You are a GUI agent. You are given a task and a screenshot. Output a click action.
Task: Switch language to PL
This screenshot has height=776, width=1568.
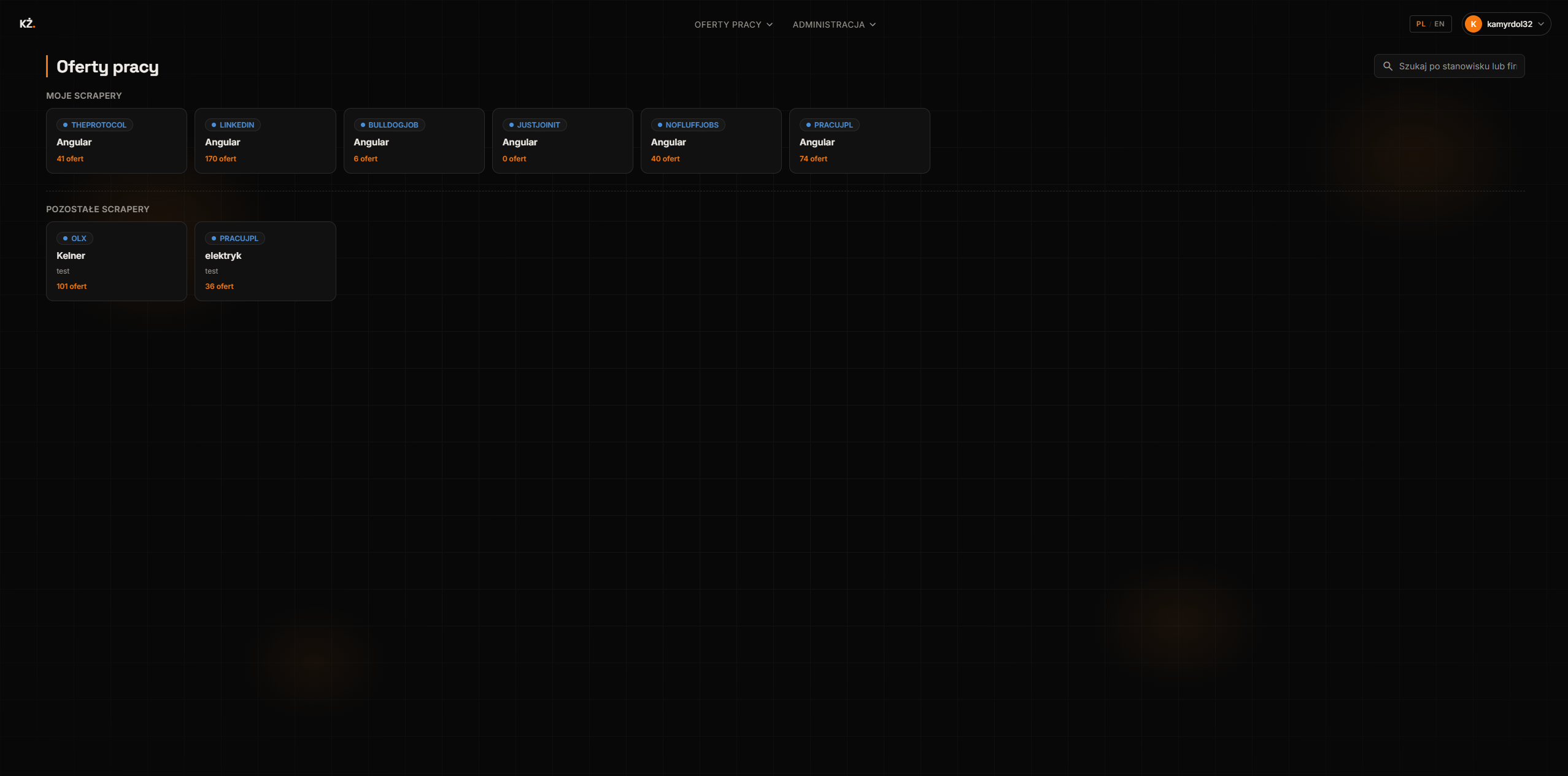[1421, 25]
